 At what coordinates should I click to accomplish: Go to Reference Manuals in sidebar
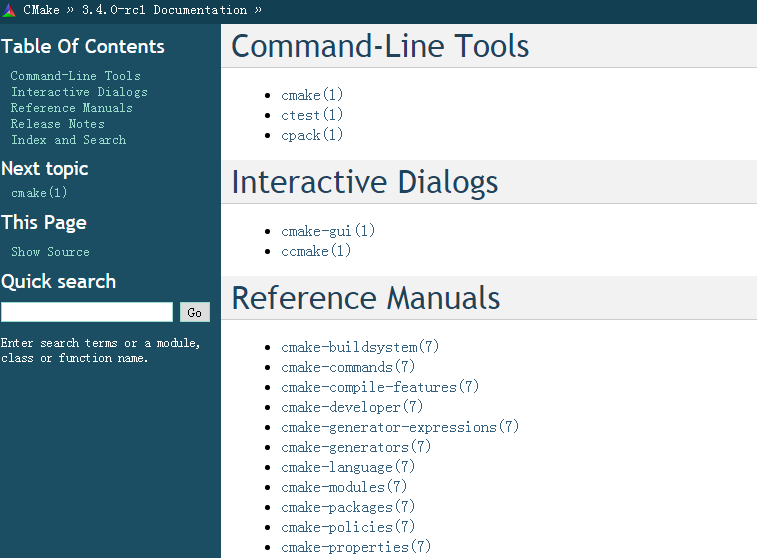click(x=71, y=108)
